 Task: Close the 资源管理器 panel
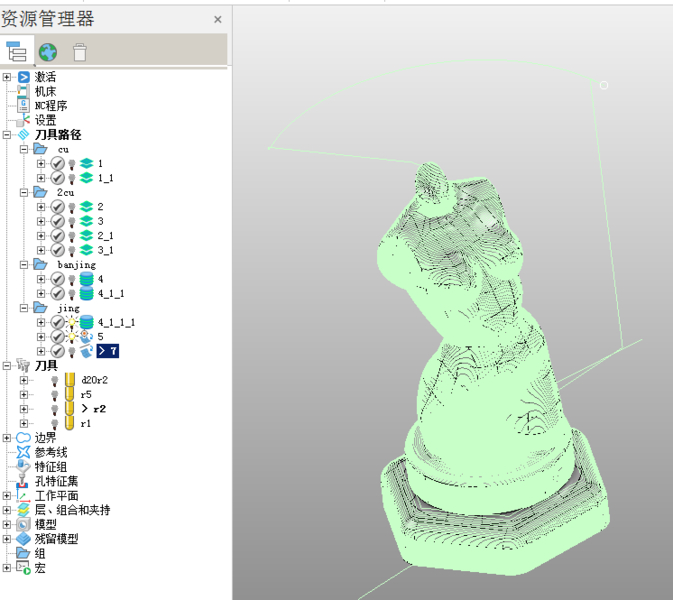coord(218,19)
